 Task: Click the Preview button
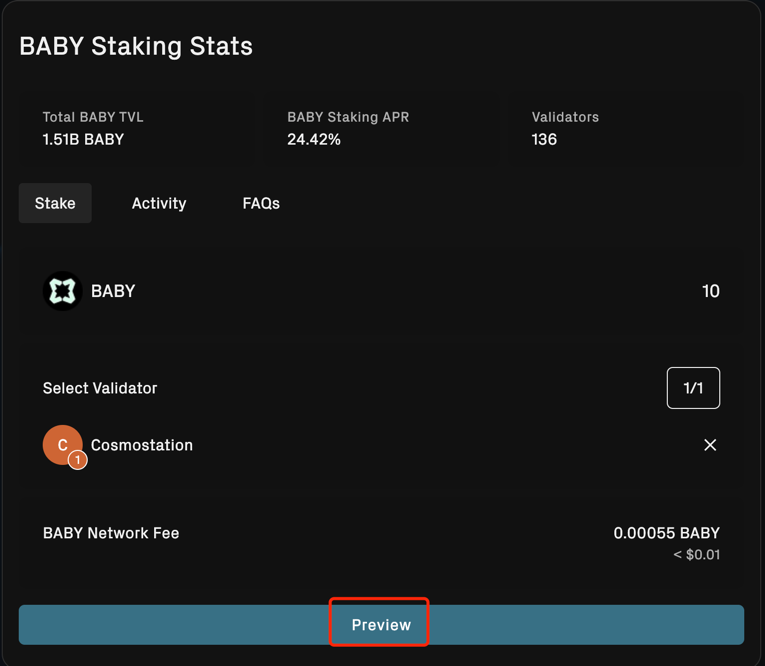tap(382, 625)
